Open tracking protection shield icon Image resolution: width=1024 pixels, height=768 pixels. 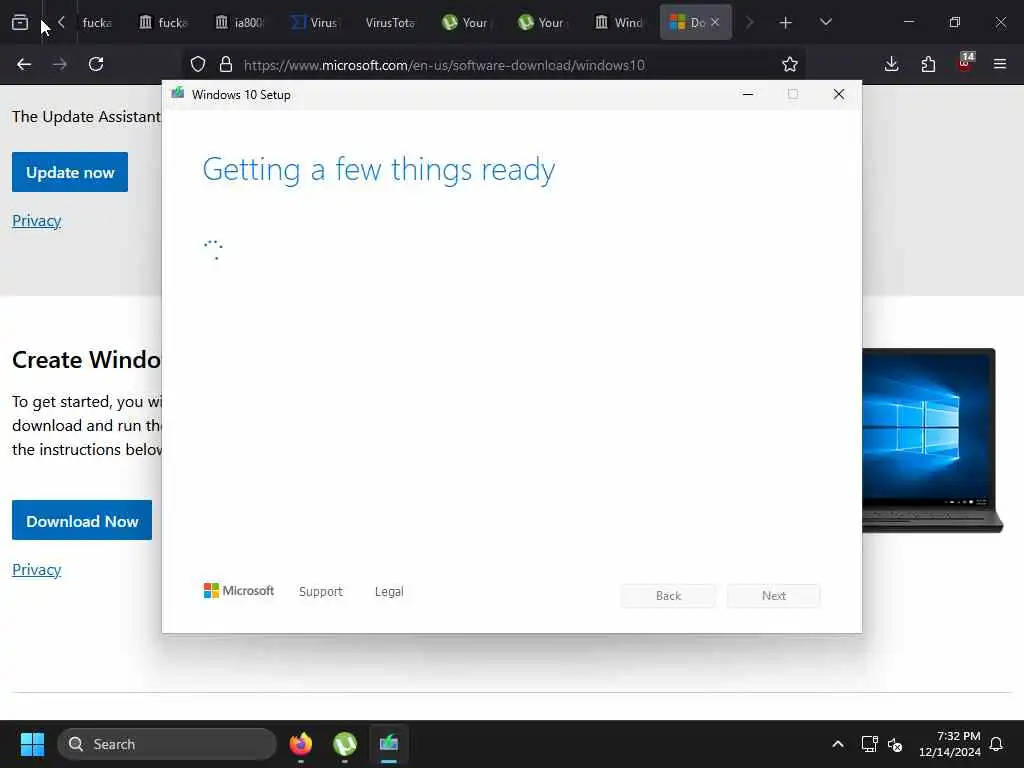(198, 64)
